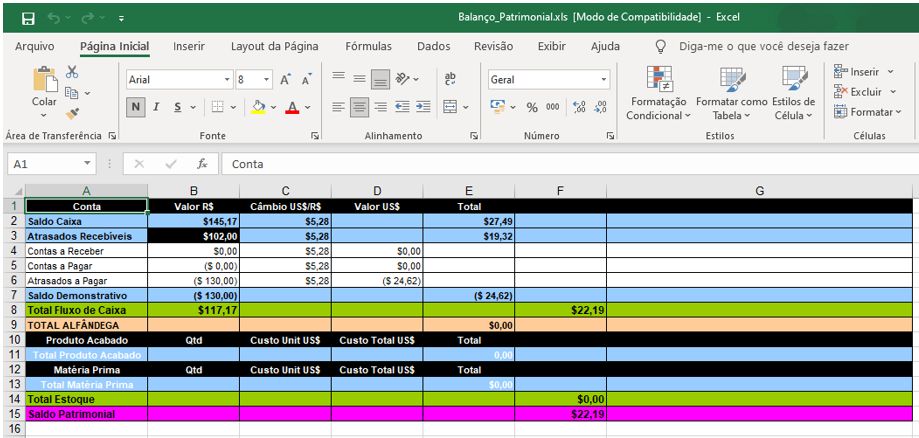Click the Save icon in title bar

pos(28,19)
